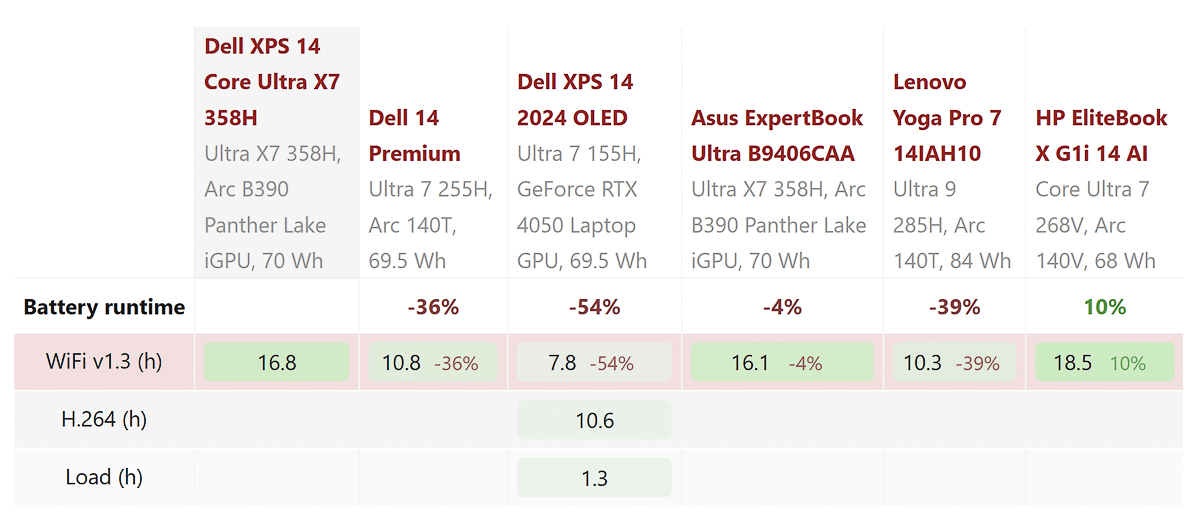Select the Load (h) row label
The height and width of the screenshot is (529, 1200).
(x=104, y=477)
